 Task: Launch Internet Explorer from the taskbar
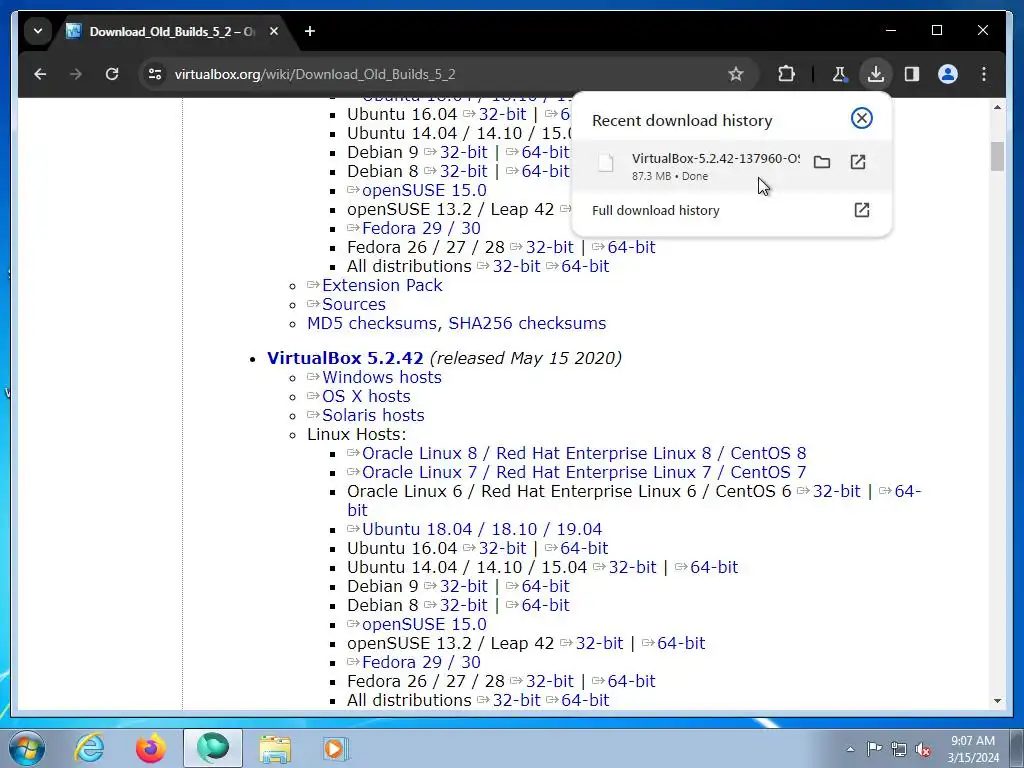[x=89, y=748]
